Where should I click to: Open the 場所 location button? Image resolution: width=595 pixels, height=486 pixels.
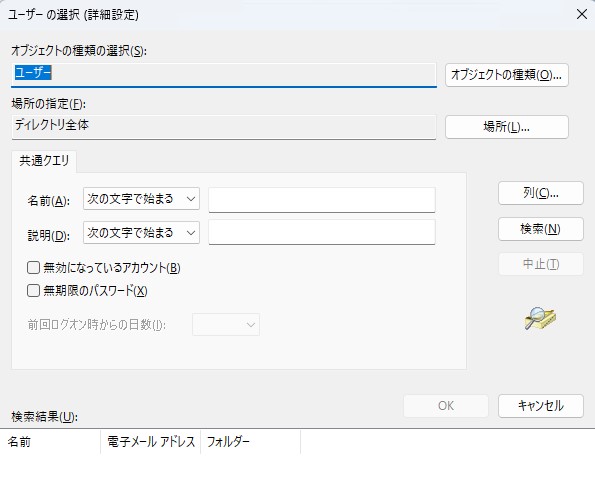click(x=507, y=127)
